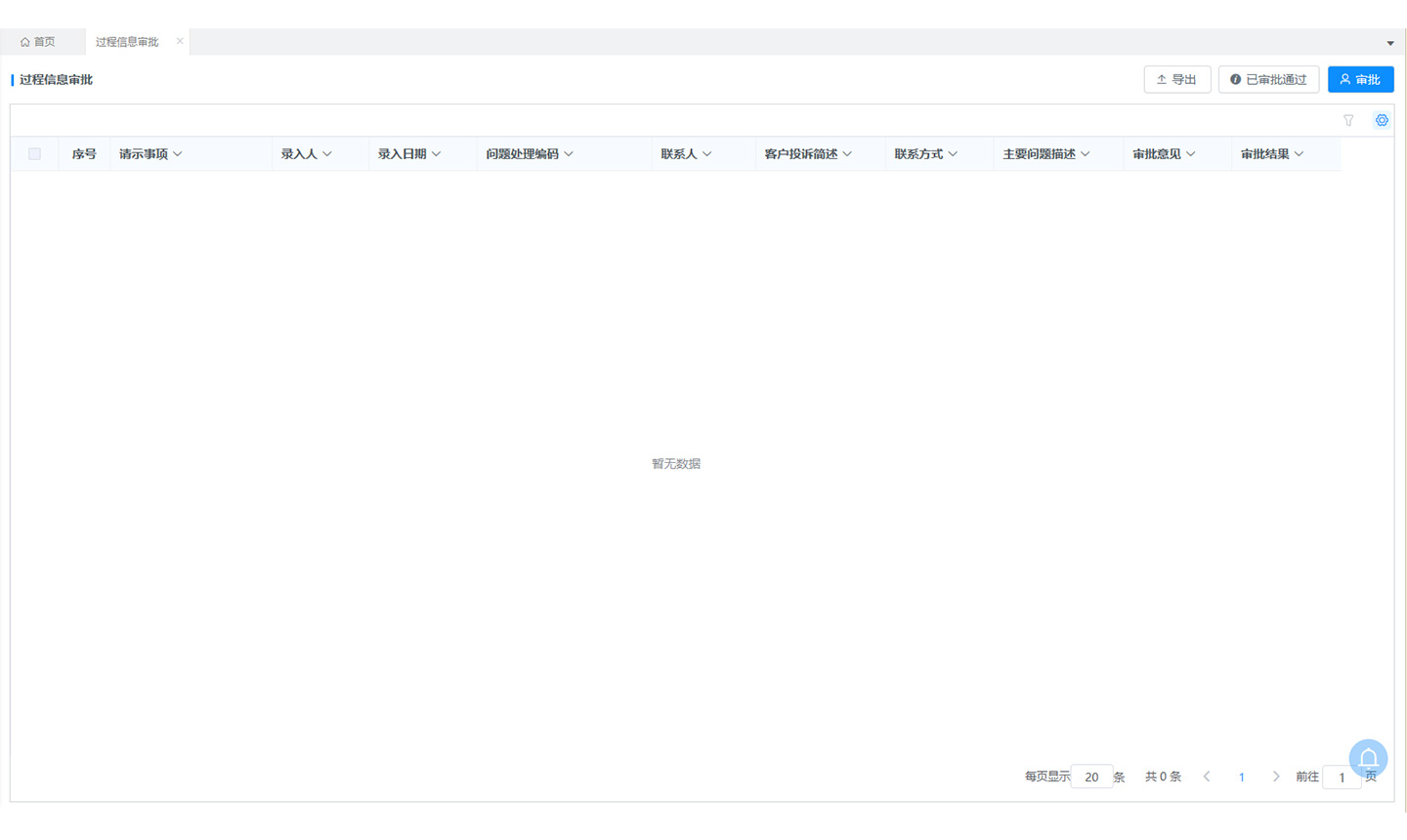Click the 前往 page number input

pos(1342,777)
